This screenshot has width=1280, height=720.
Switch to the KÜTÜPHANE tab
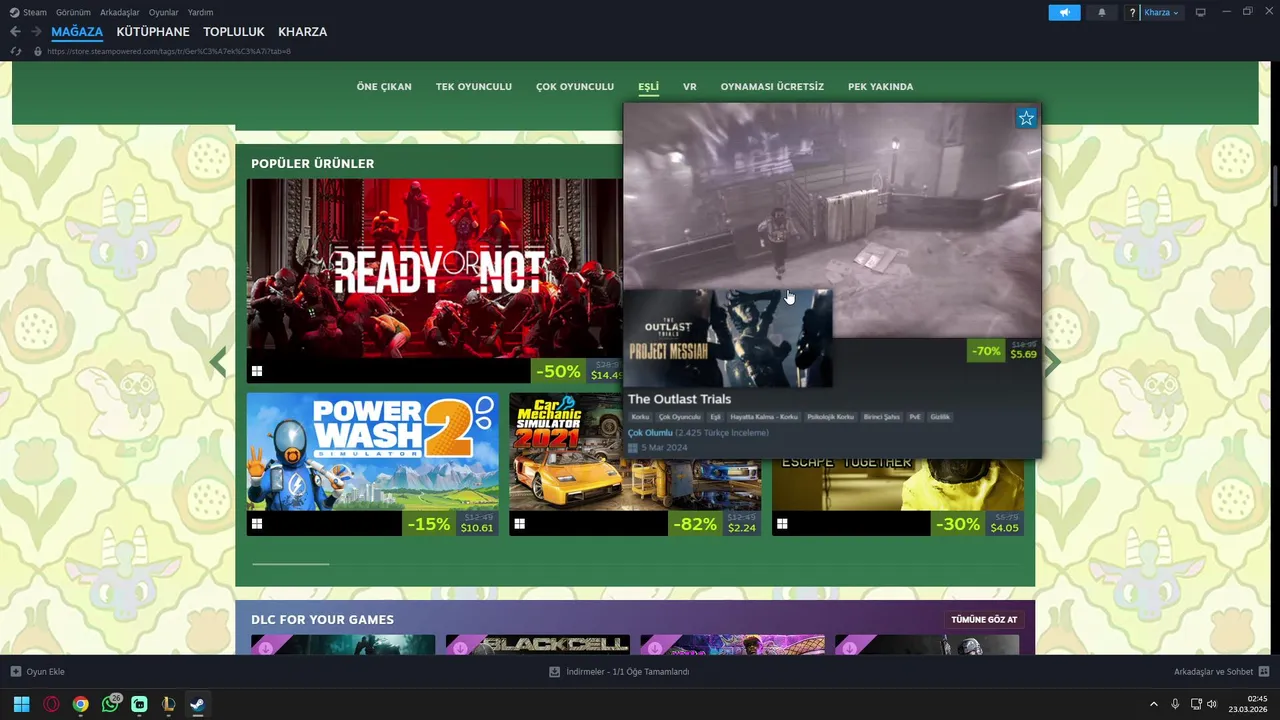[153, 32]
